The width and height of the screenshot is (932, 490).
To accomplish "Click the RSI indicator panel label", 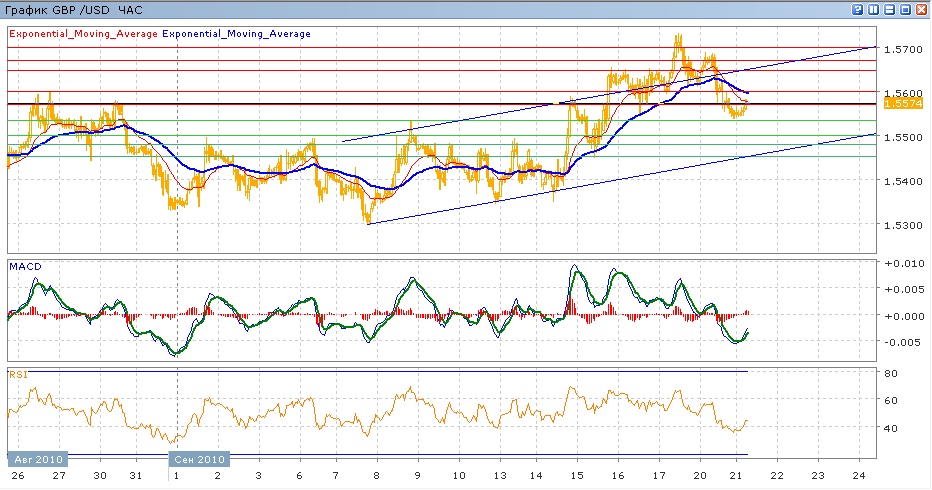I will click(x=18, y=374).
